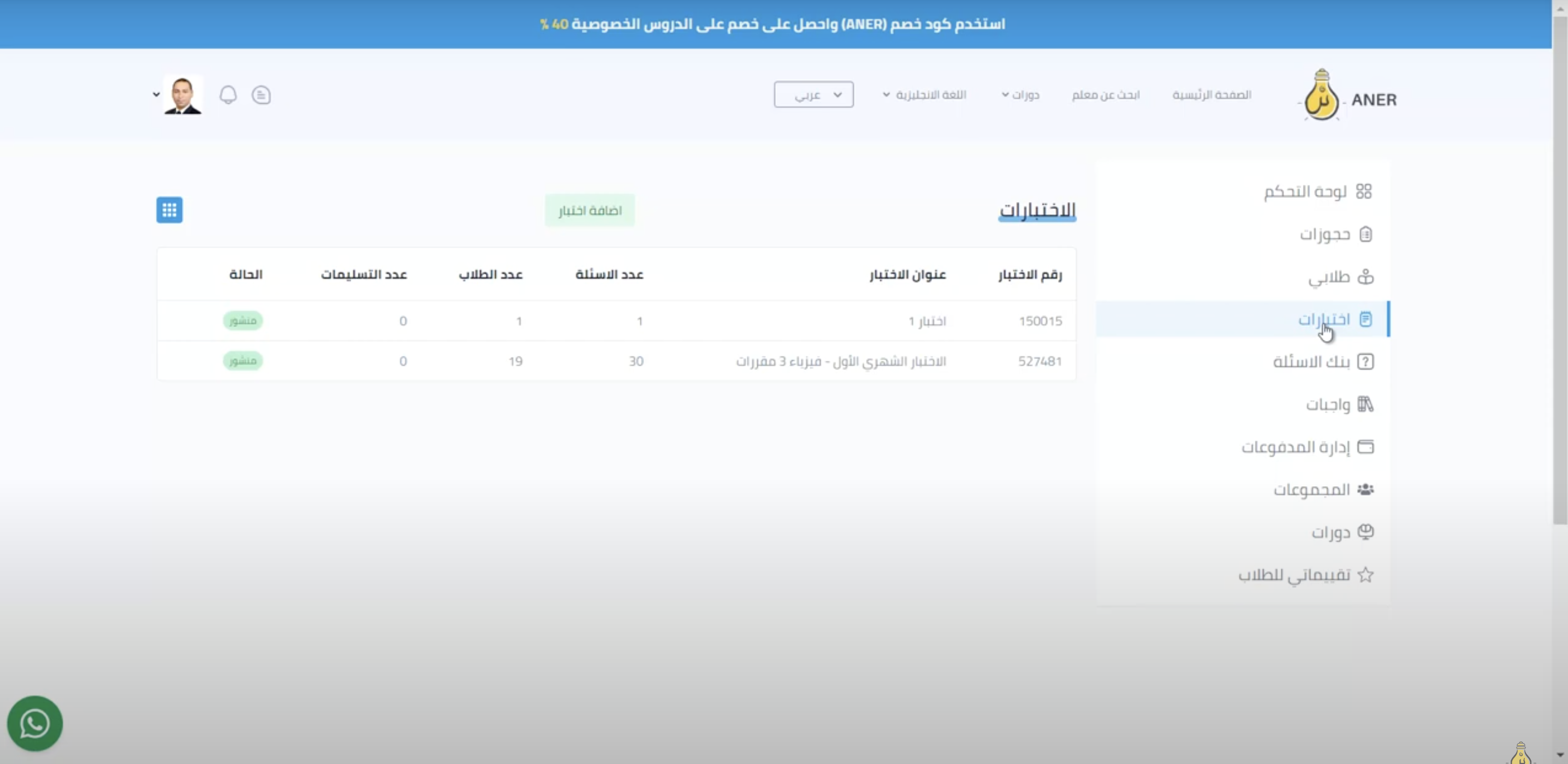Expand the profile menu arrow

[x=156, y=94]
